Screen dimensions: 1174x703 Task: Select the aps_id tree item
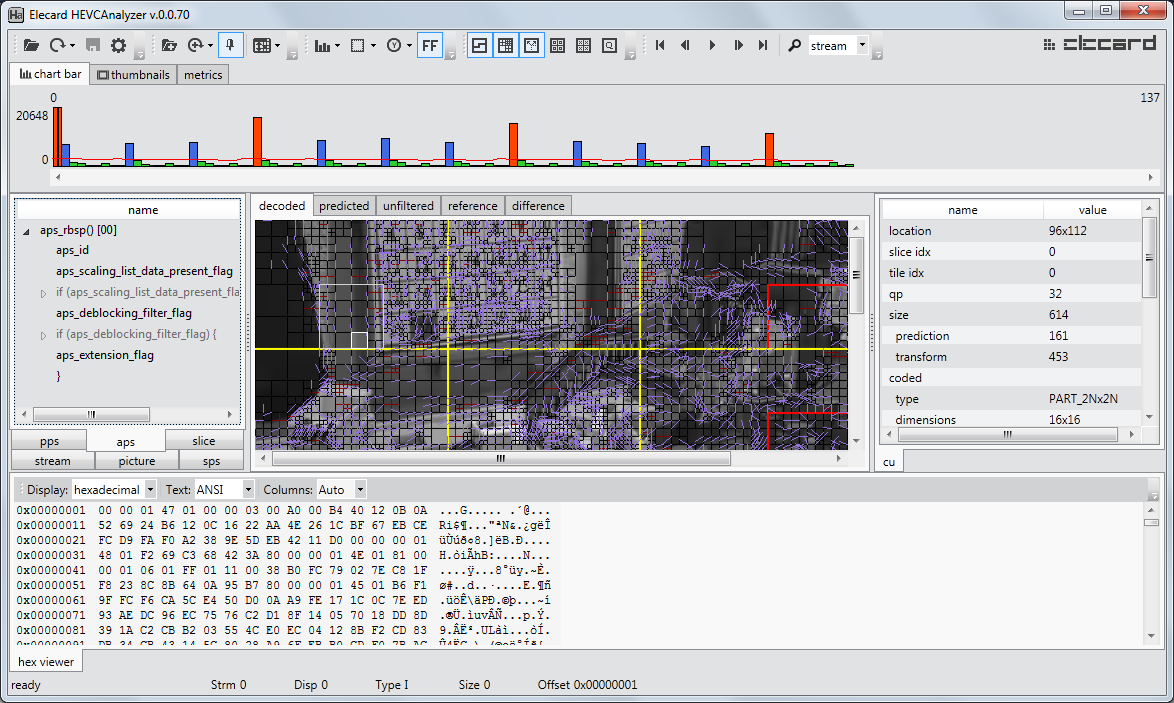point(73,250)
